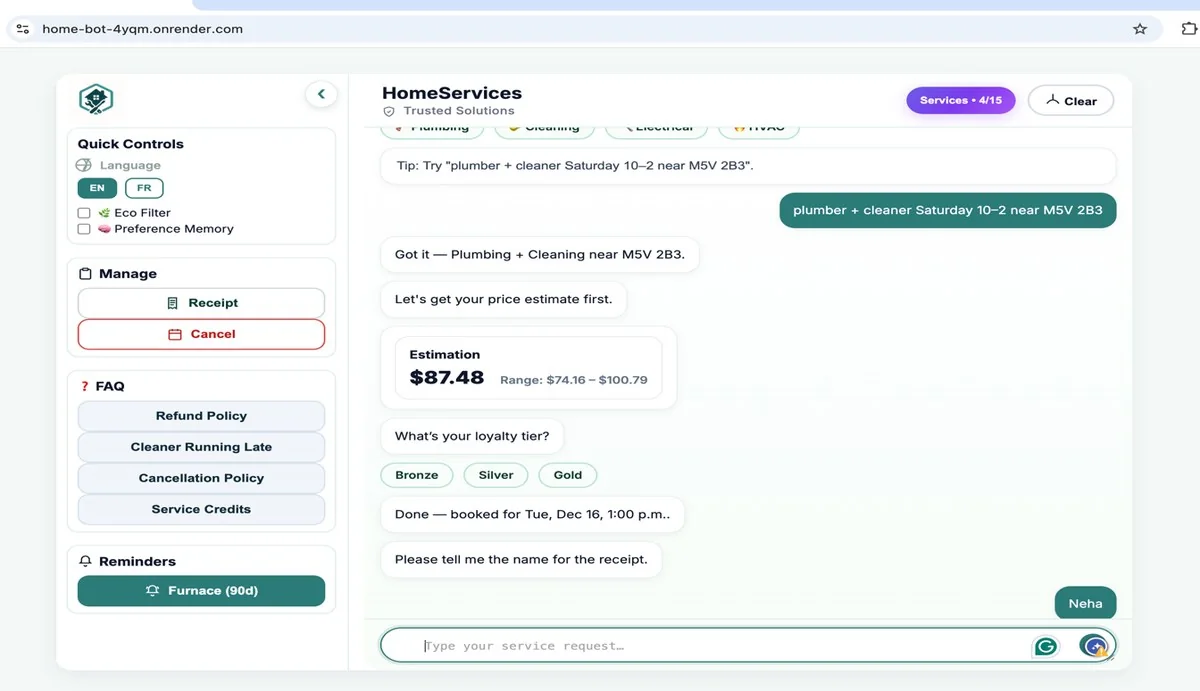1200x691 pixels.
Task: Click the red Cancel button
Action: tap(201, 334)
